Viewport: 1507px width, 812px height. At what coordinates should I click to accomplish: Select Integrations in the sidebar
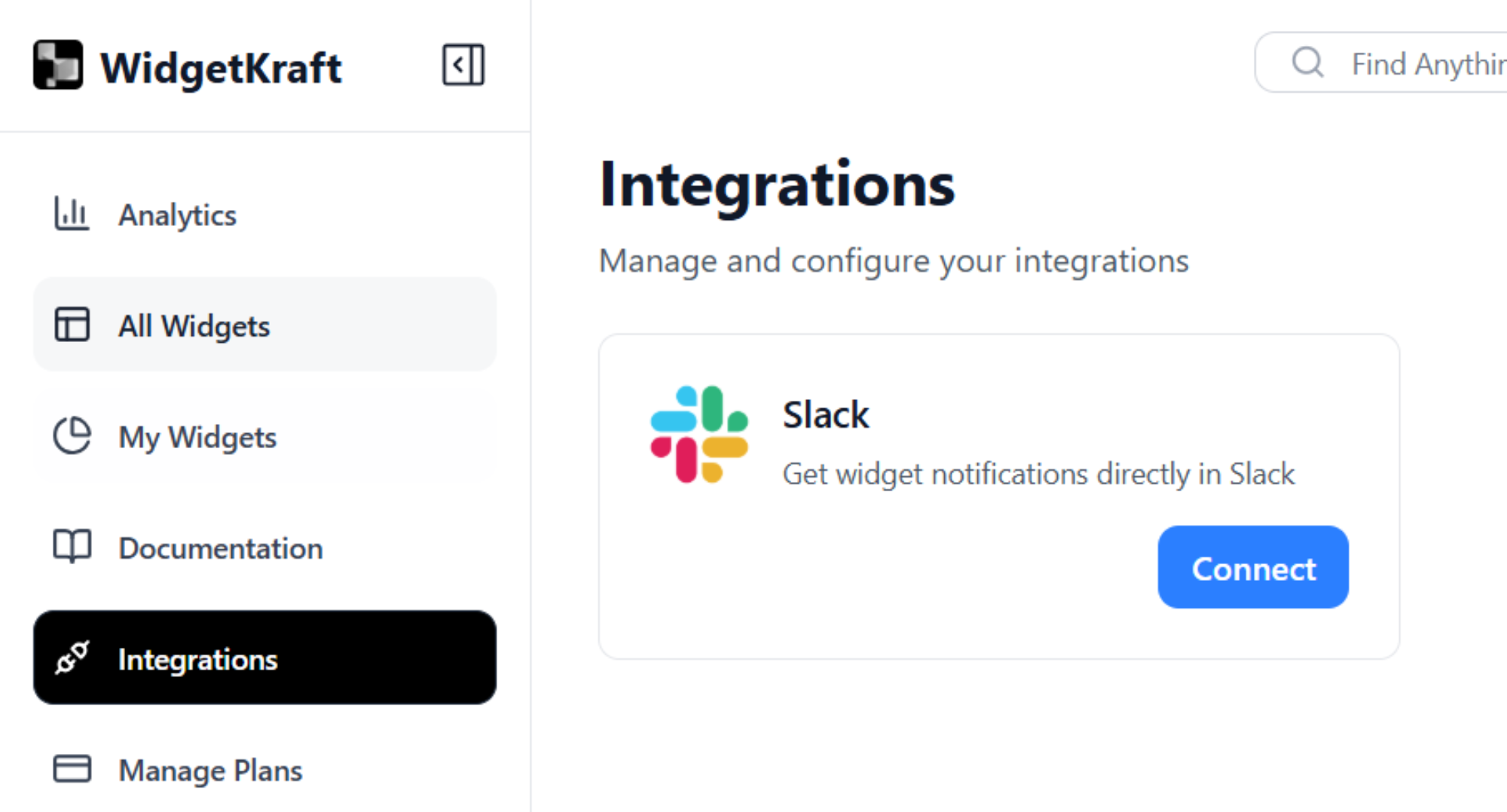point(197,659)
